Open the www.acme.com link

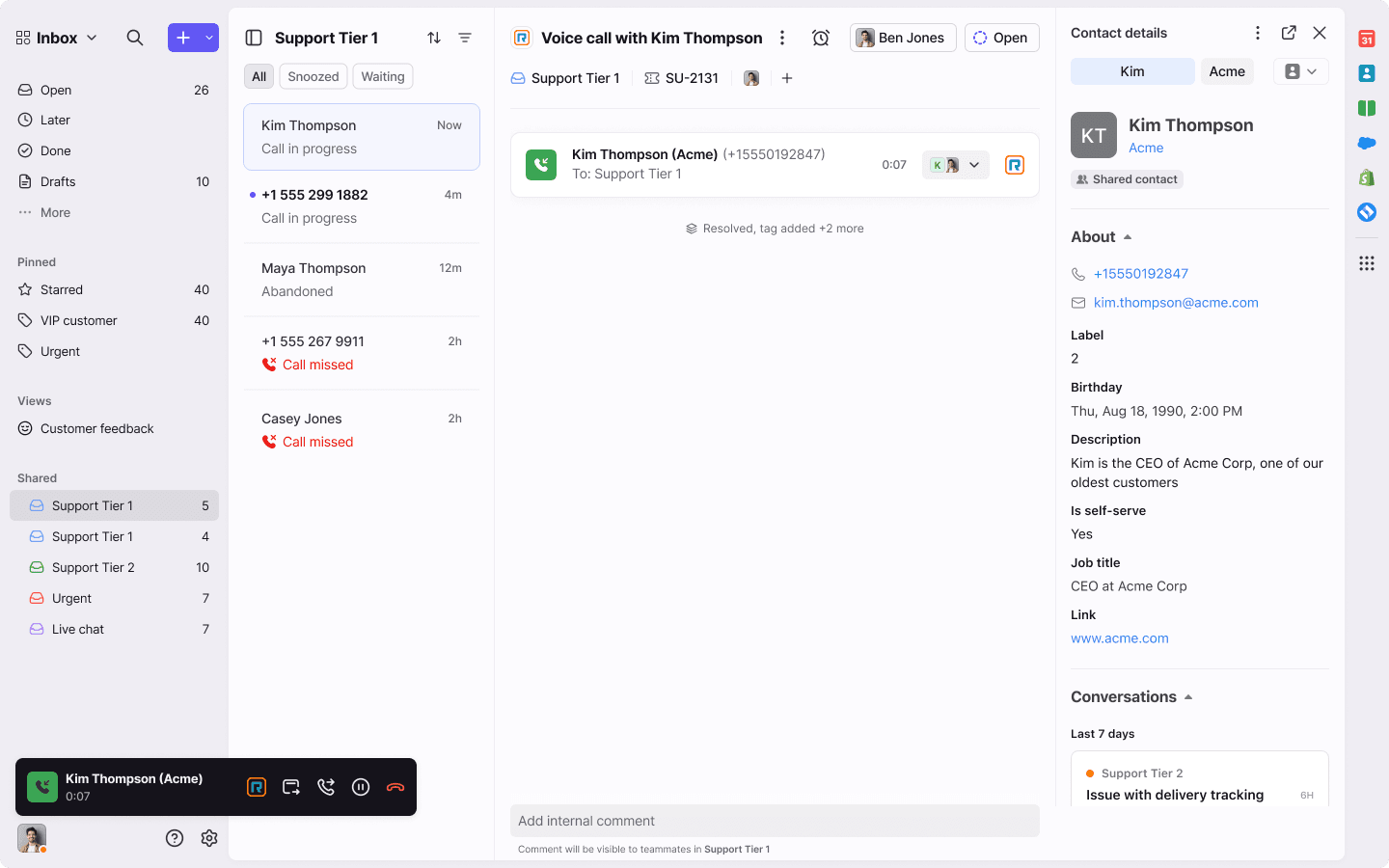(1119, 637)
